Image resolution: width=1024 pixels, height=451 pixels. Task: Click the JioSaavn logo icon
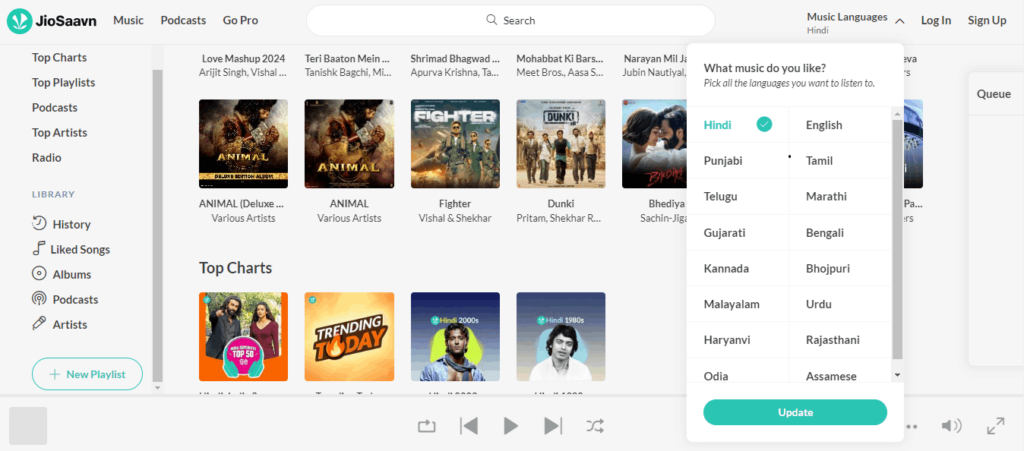click(20, 21)
